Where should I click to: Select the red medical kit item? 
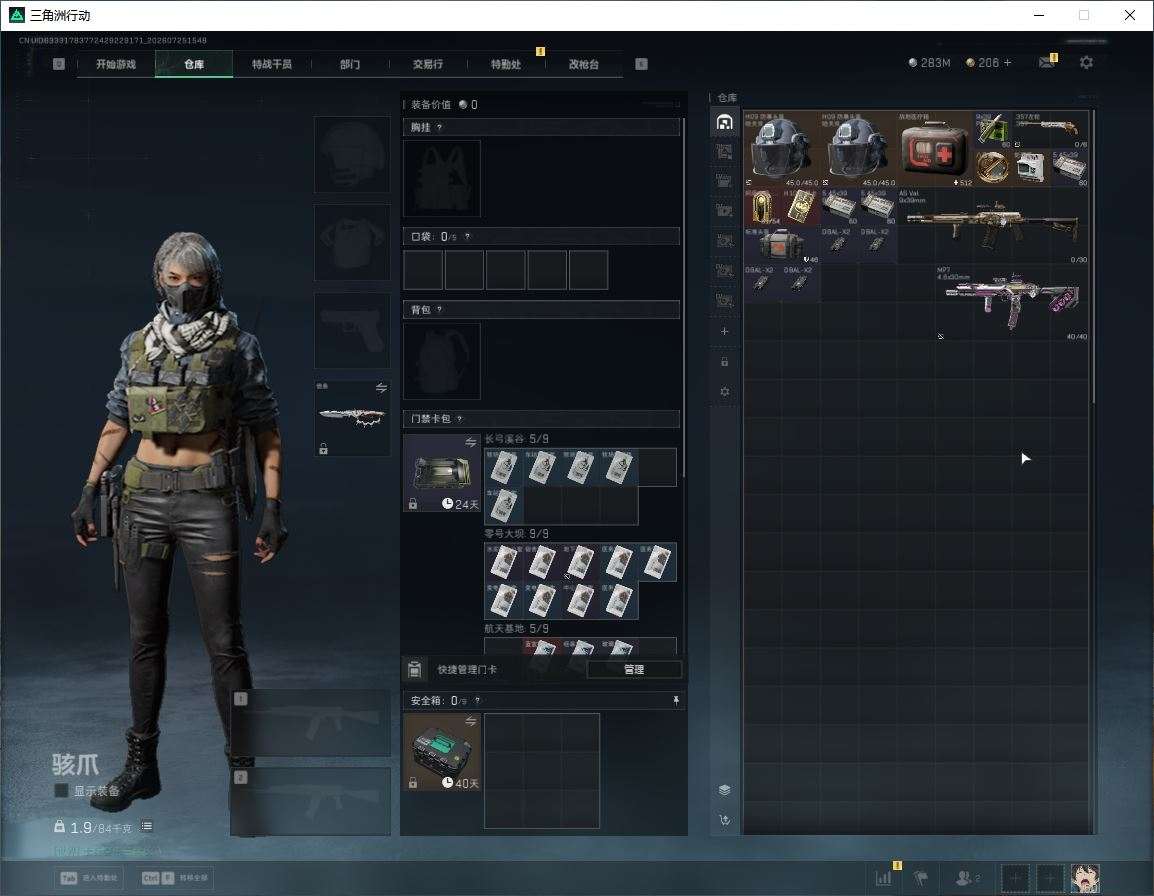point(935,149)
